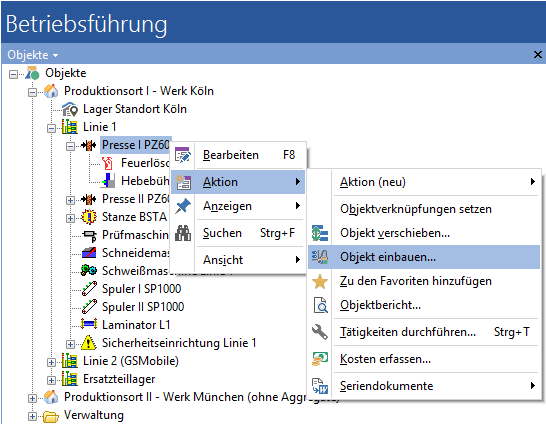Click the Bearbeiten edit pencil icon

(x=182, y=155)
